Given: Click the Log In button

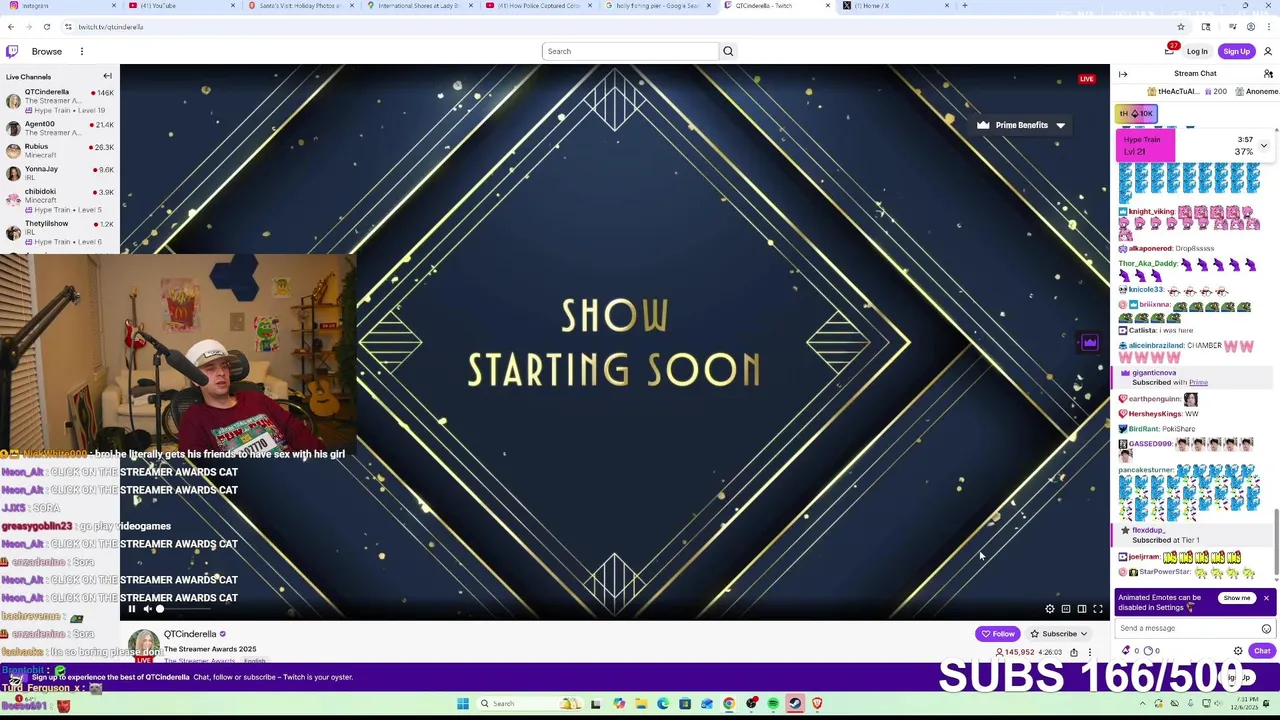Looking at the screenshot, I should coord(1197,51).
